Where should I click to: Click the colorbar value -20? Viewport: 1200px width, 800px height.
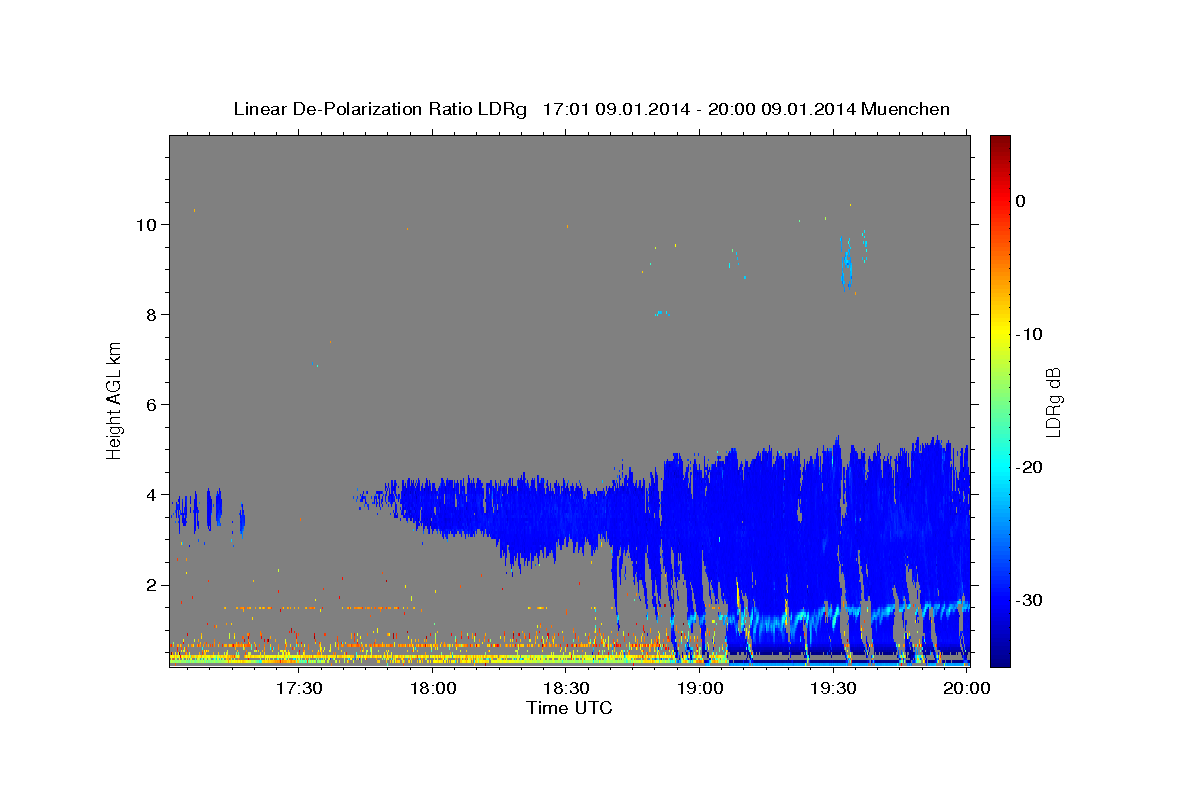tap(1027, 467)
